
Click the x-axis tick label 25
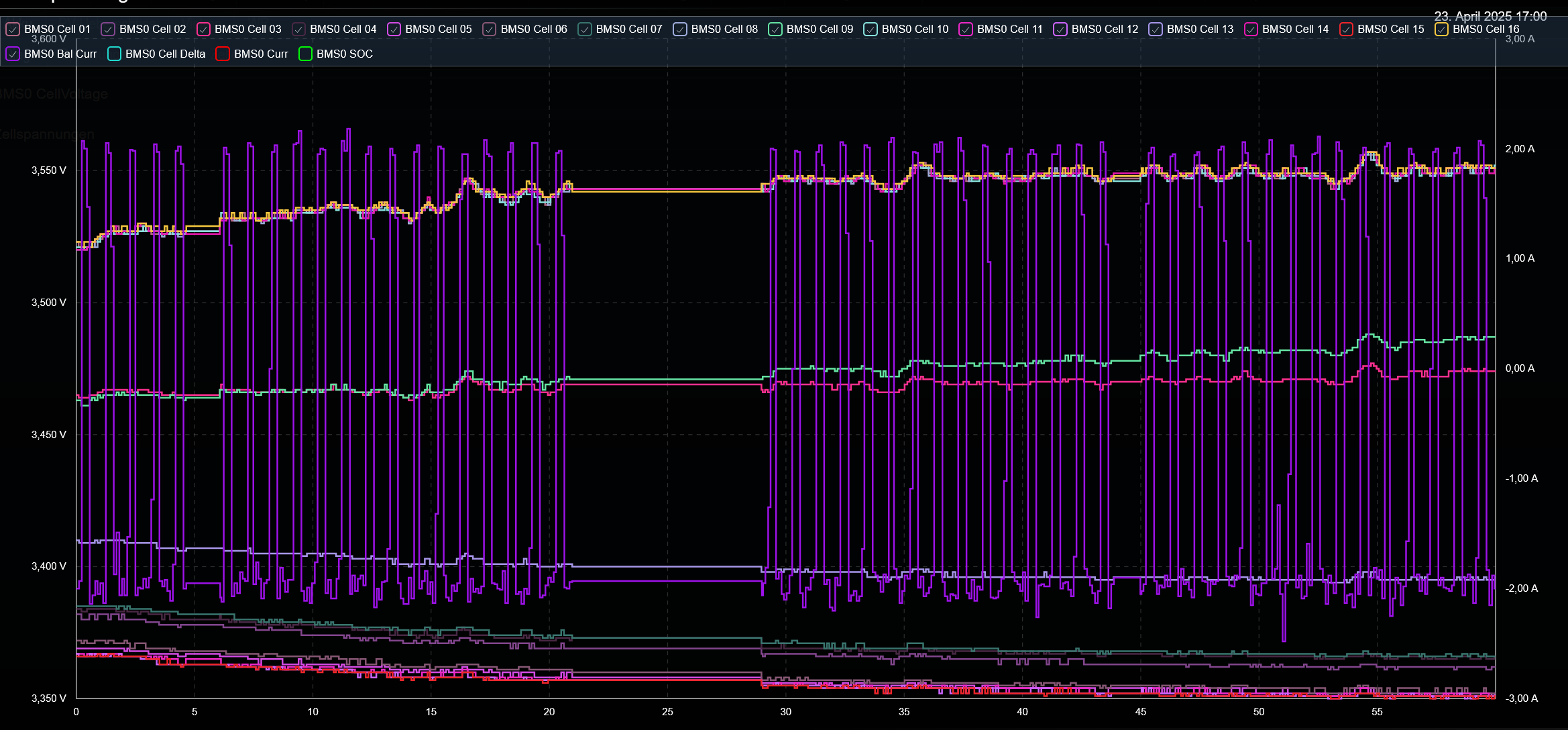(667, 712)
